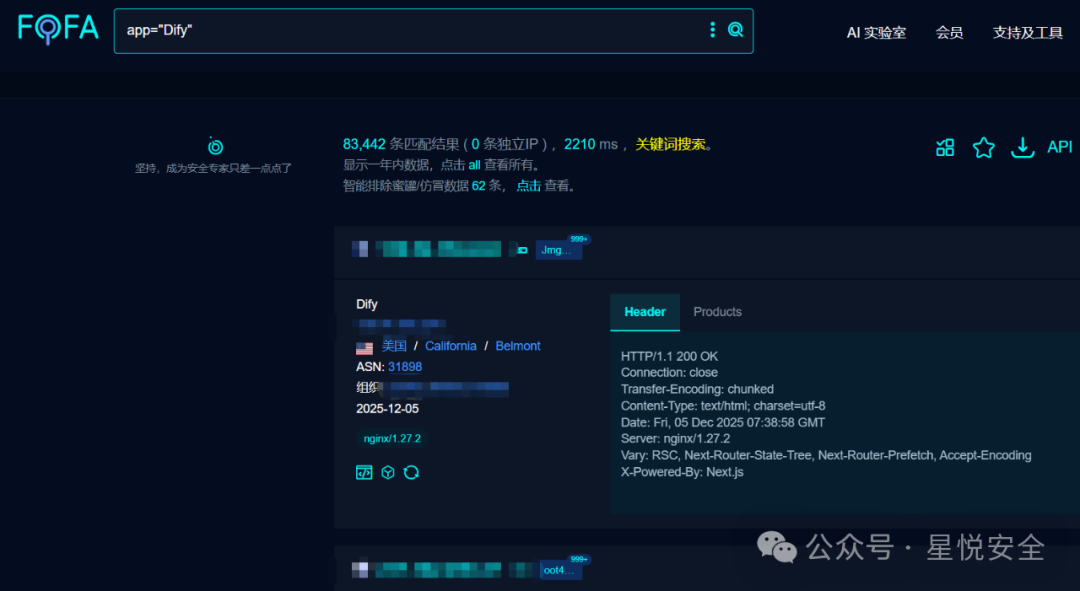Click the FOFA logo
This screenshot has height=591, width=1080.
pos(59,29)
